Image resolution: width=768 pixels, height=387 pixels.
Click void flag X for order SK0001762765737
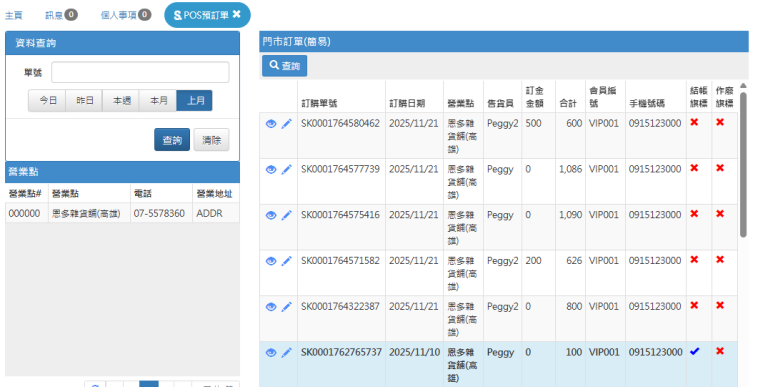coord(720,351)
